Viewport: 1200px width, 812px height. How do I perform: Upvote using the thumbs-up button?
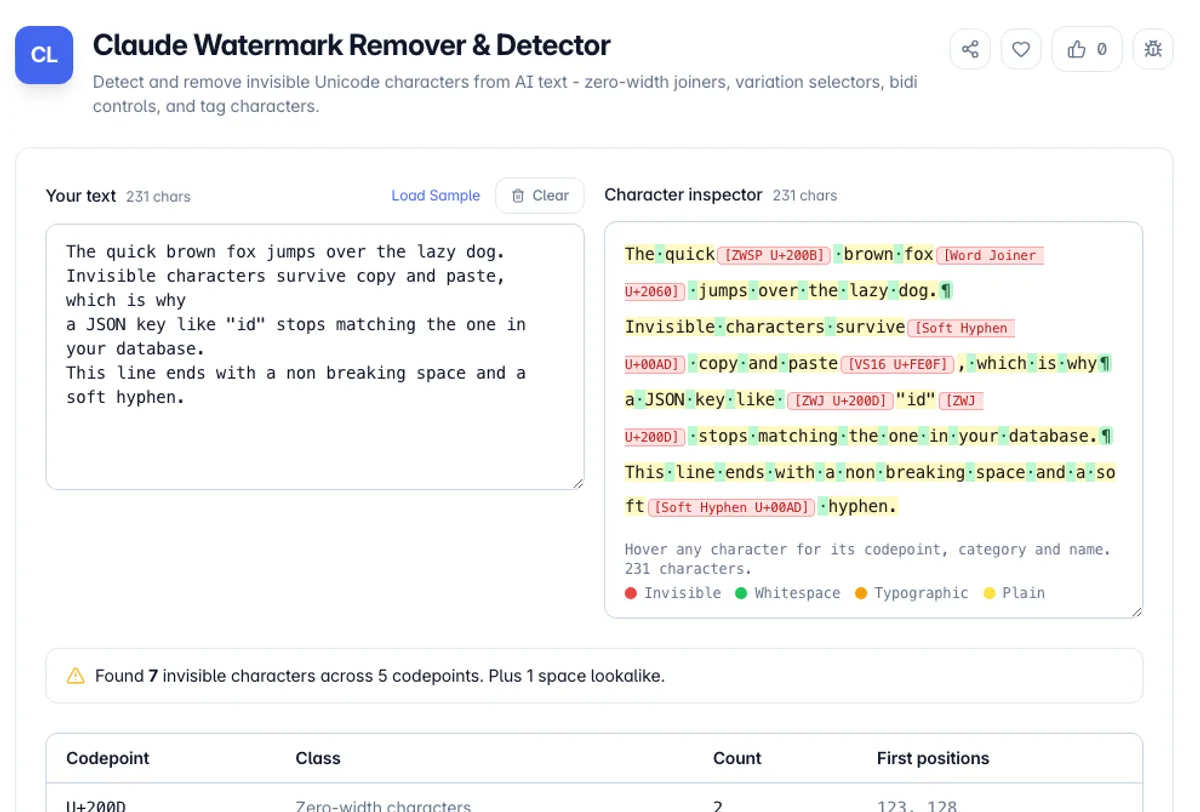coord(1087,49)
